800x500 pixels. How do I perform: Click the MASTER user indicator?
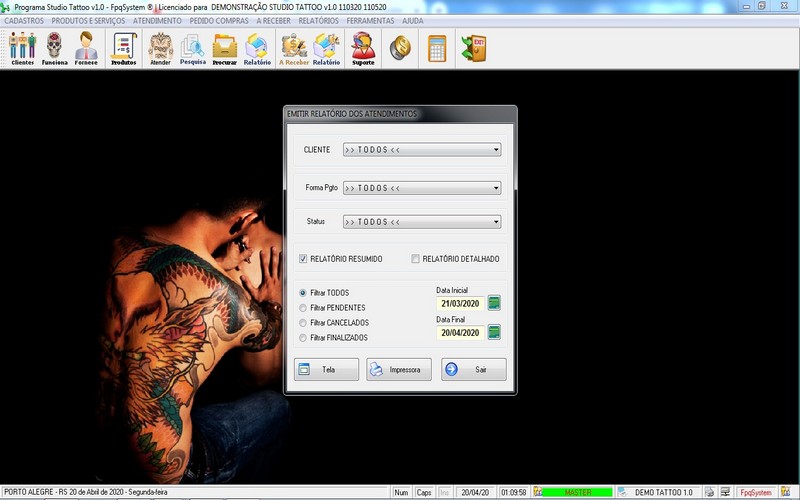click(578, 492)
